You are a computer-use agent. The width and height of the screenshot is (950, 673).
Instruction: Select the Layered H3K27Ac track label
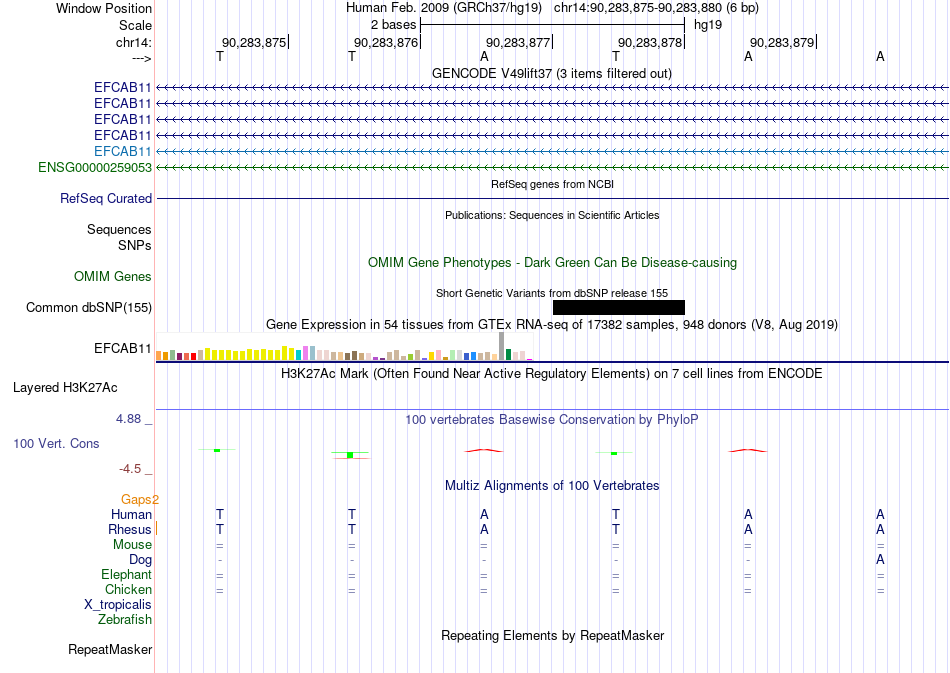(x=65, y=388)
